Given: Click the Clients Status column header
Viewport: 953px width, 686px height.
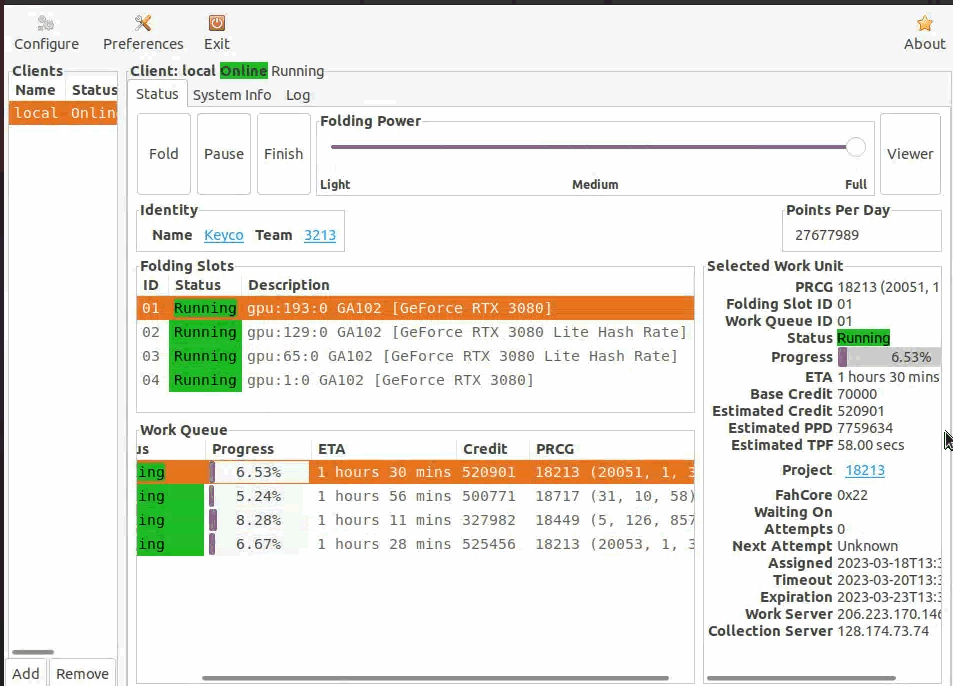Looking at the screenshot, I should [91, 90].
